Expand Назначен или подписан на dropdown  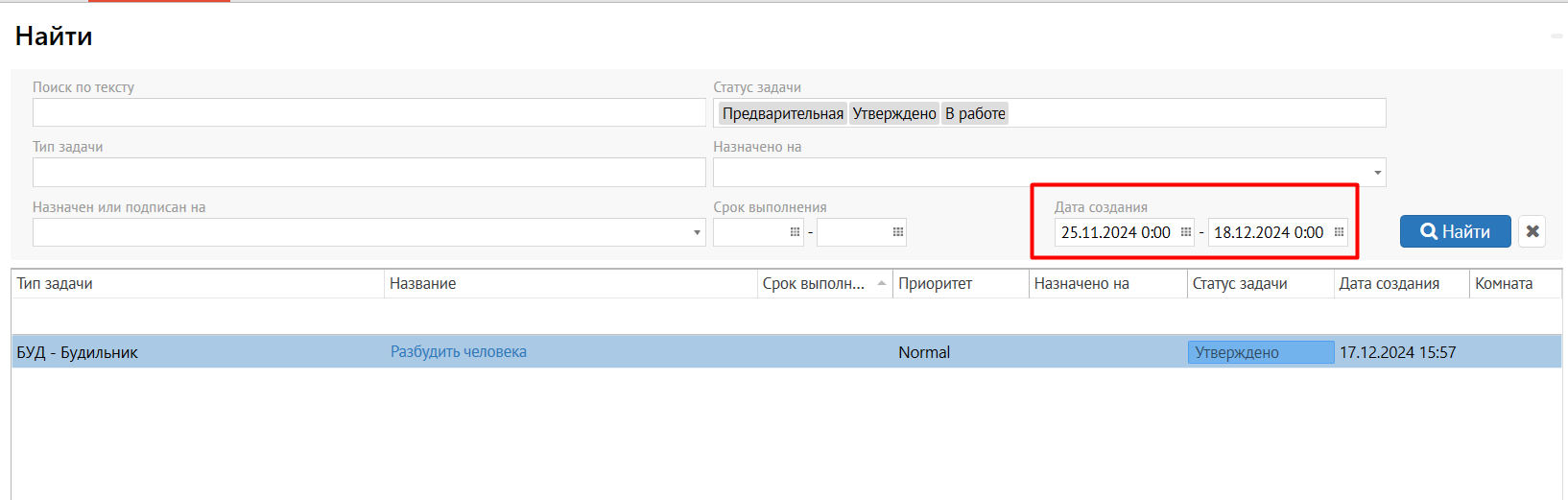(698, 232)
